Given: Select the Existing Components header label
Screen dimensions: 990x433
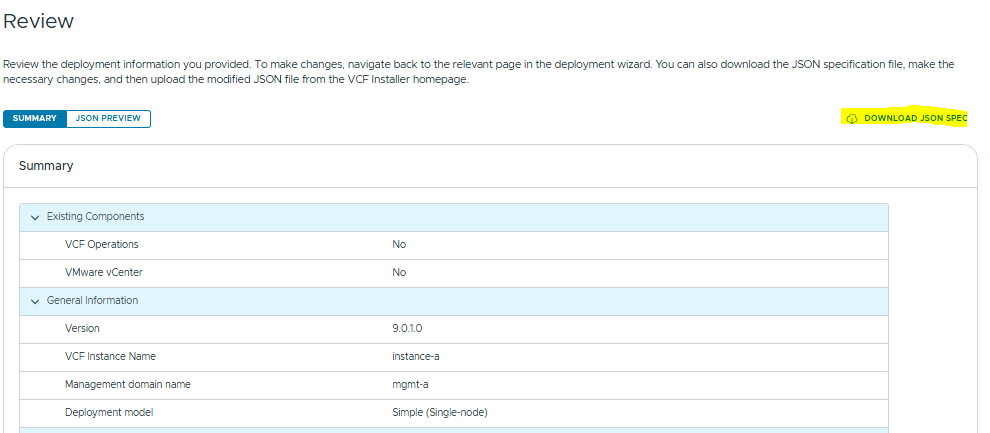Looking at the screenshot, I should click(x=95, y=217).
